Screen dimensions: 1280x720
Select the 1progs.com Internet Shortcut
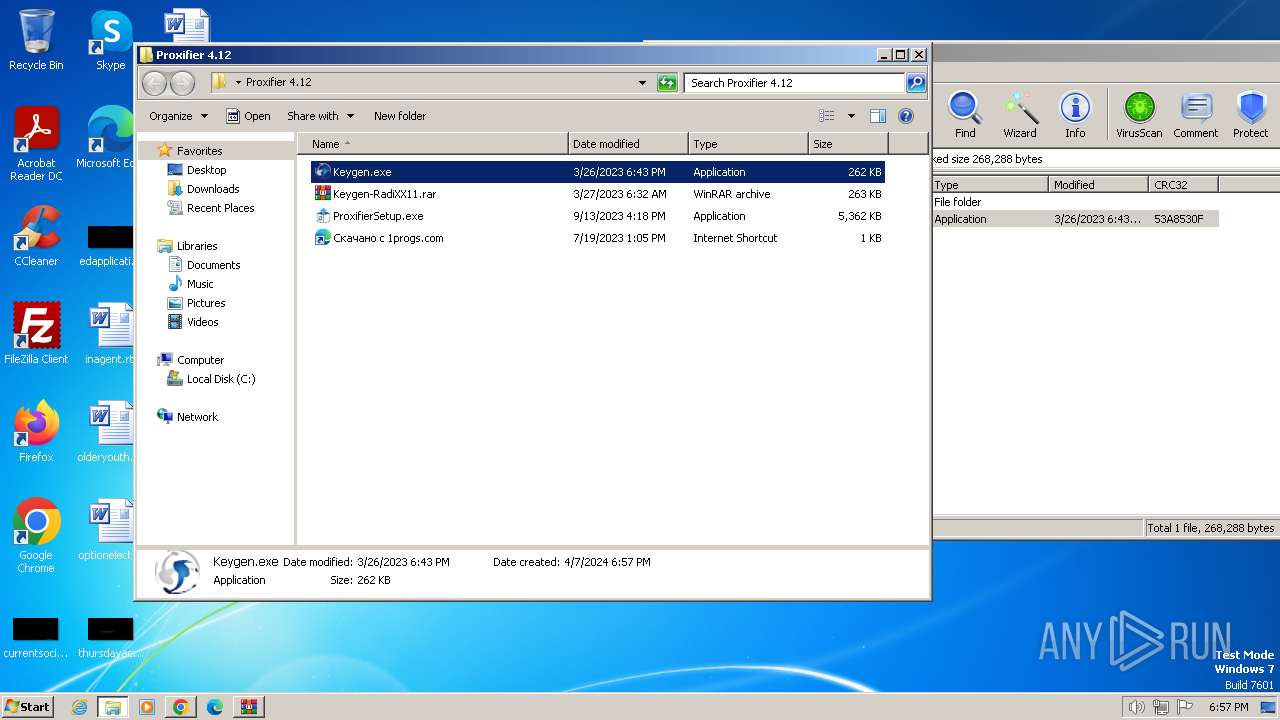click(x=597, y=238)
